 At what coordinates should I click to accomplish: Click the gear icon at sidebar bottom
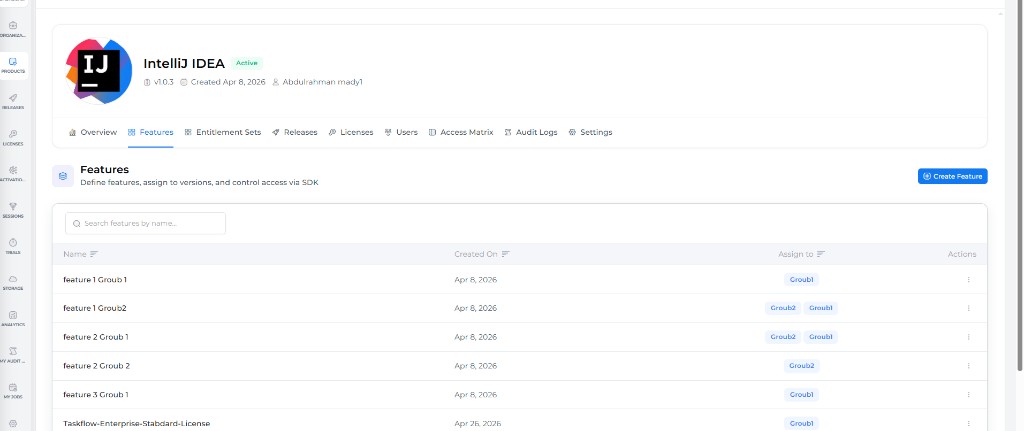coord(13,423)
